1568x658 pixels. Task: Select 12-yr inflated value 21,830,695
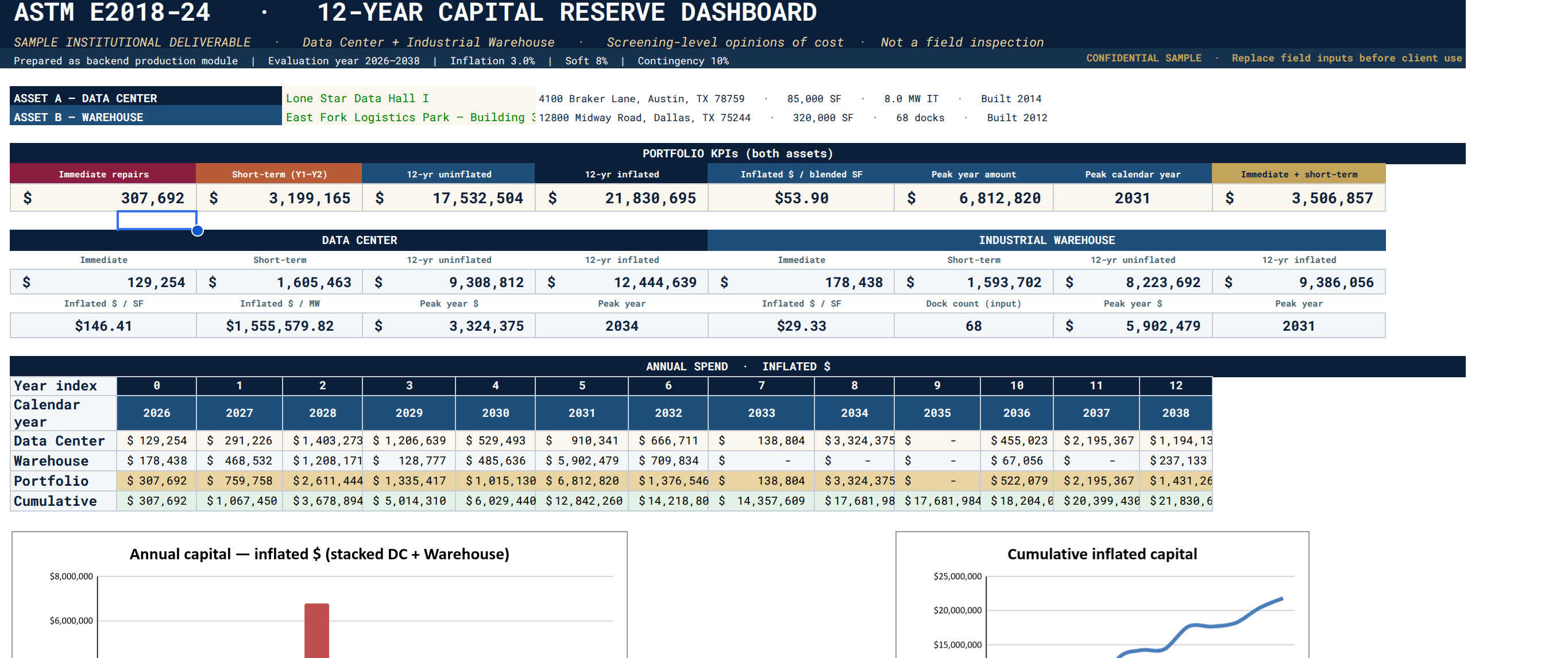[x=621, y=198]
